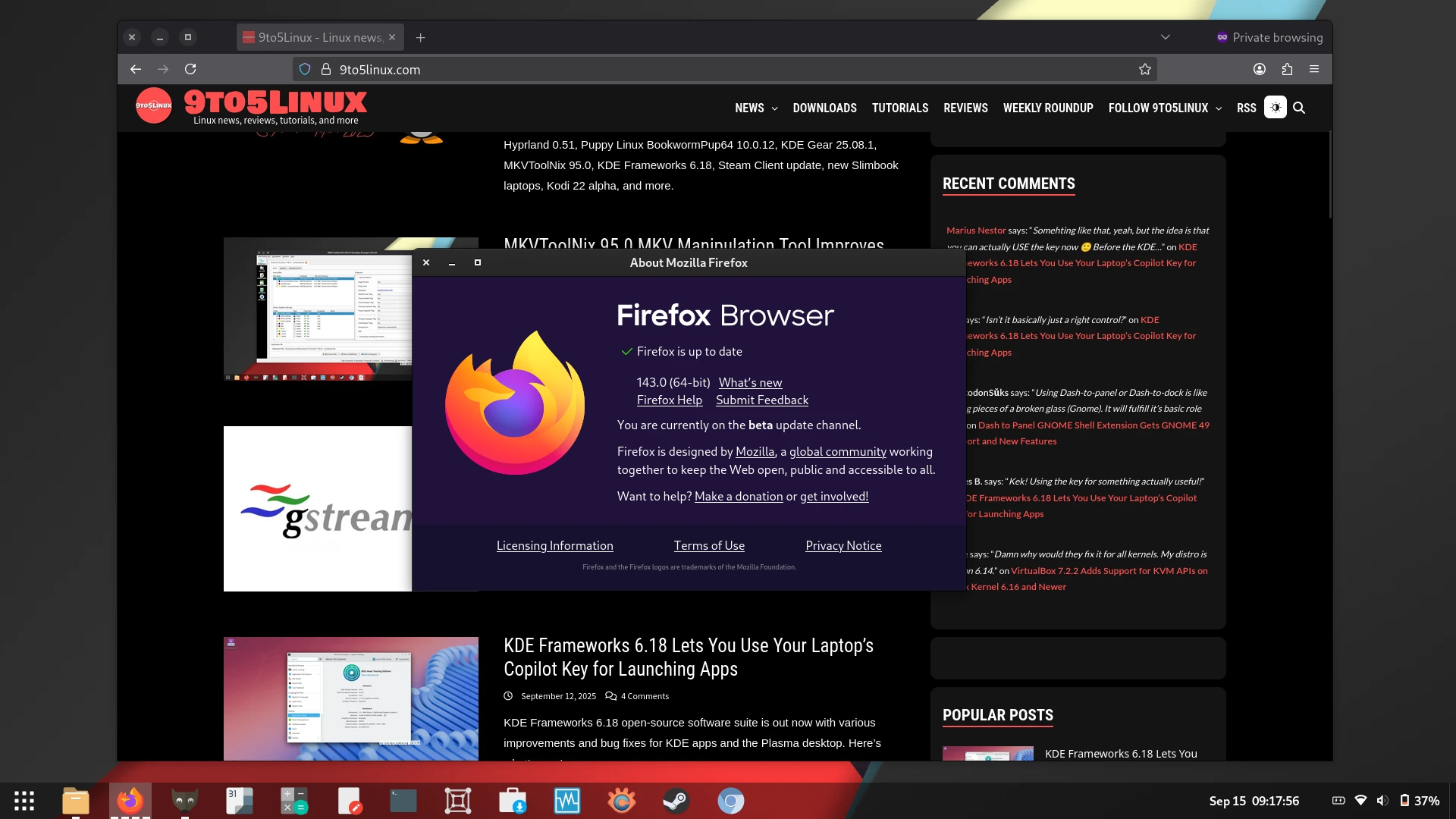Open the Firefox hamburger menu
The height and width of the screenshot is (819, 1456).
(x=1314, y=69)
